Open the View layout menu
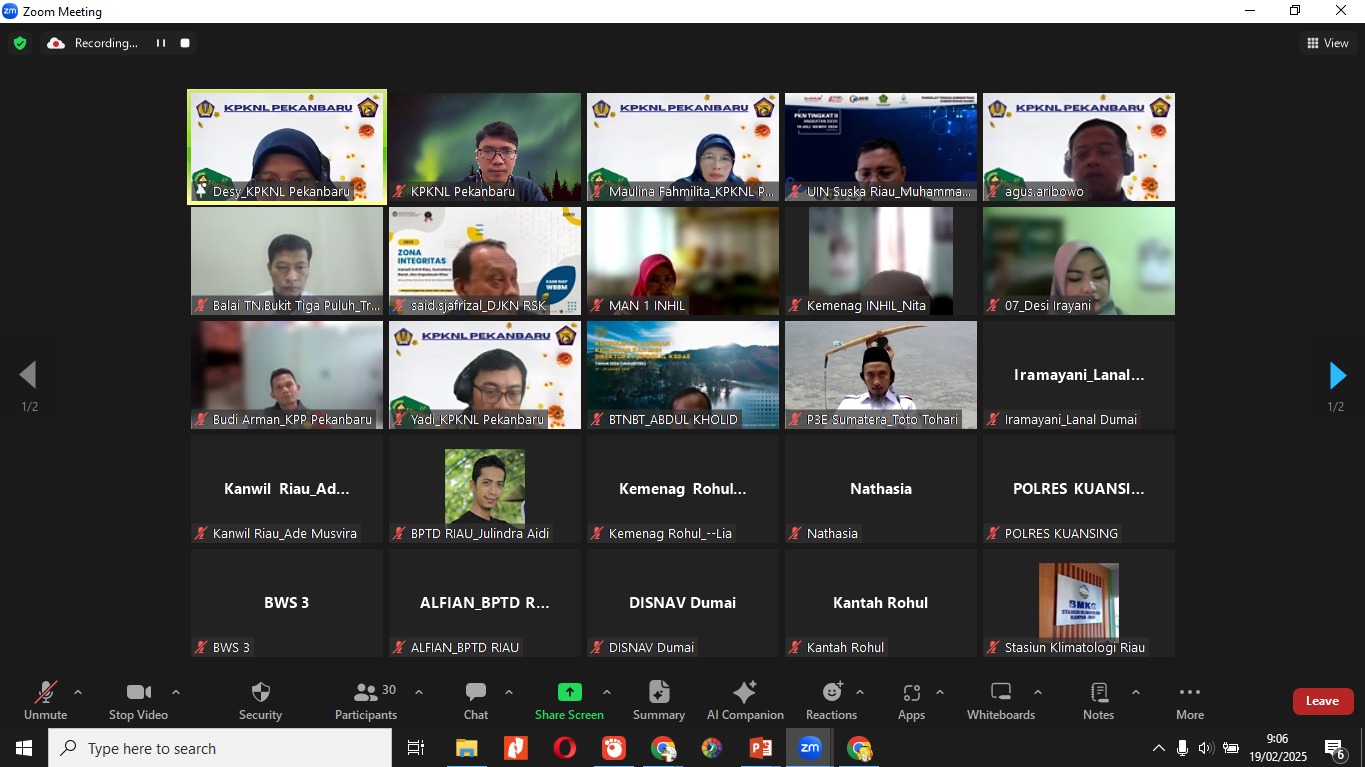 point(1327,43)
